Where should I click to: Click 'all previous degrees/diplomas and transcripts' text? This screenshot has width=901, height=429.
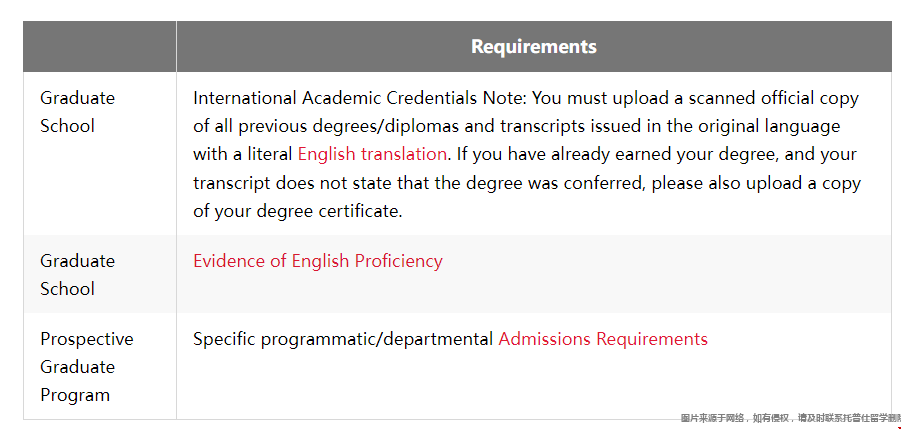pyautogui.click(x=388, y=126)
